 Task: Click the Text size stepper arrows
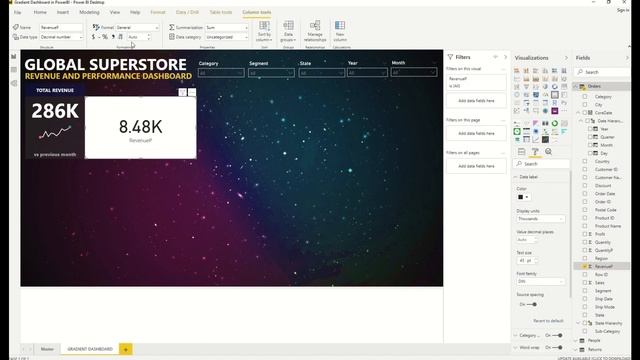point(536,260)
